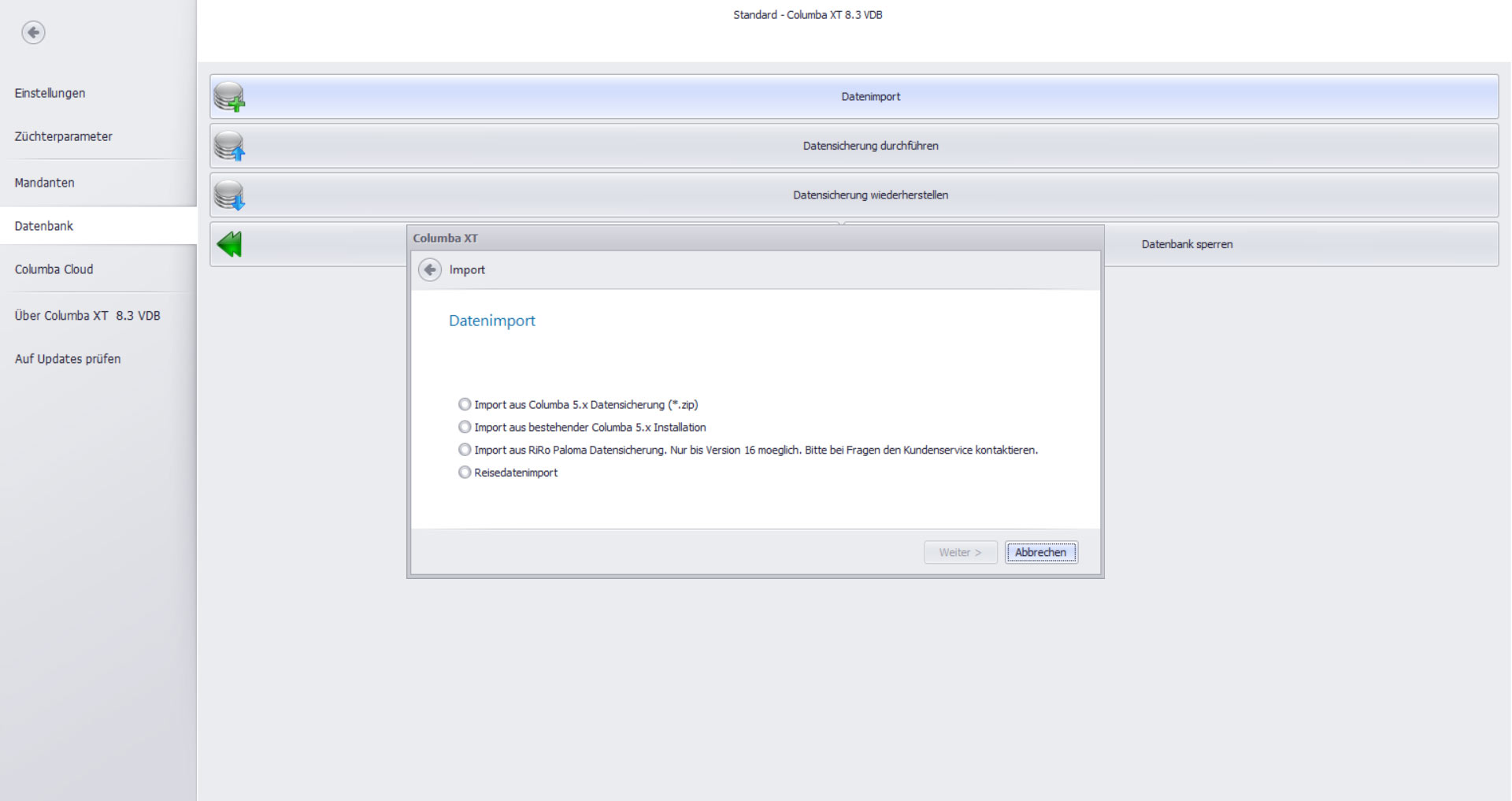This screenshot has width=1512, height=801.
Task: Select the Datenbank sidebar entry
Action: pos(44,226)
